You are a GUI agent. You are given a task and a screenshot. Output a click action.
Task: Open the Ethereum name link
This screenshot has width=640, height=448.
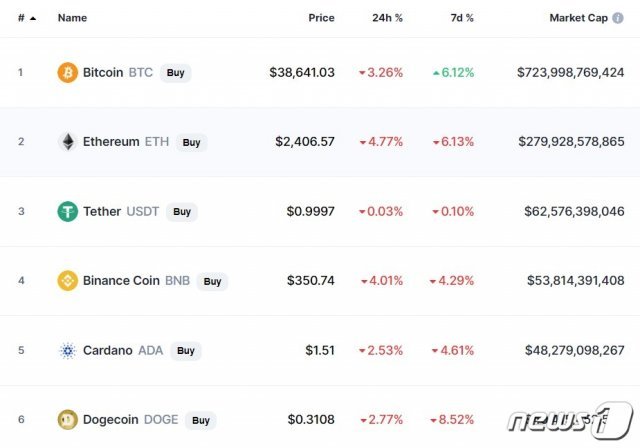[111, 142]
